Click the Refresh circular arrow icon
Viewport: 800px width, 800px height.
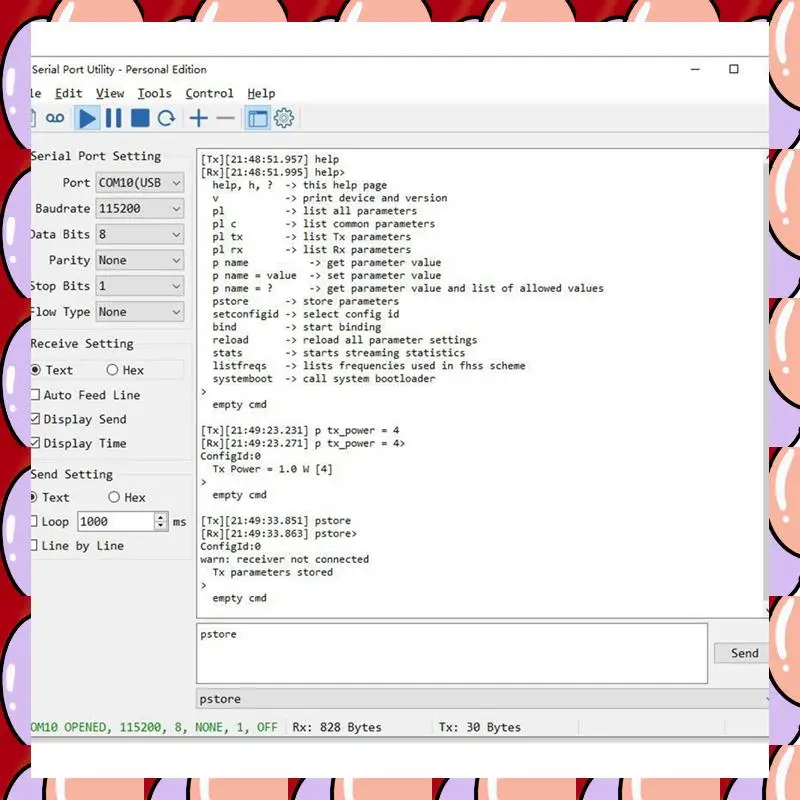[166, 118]
